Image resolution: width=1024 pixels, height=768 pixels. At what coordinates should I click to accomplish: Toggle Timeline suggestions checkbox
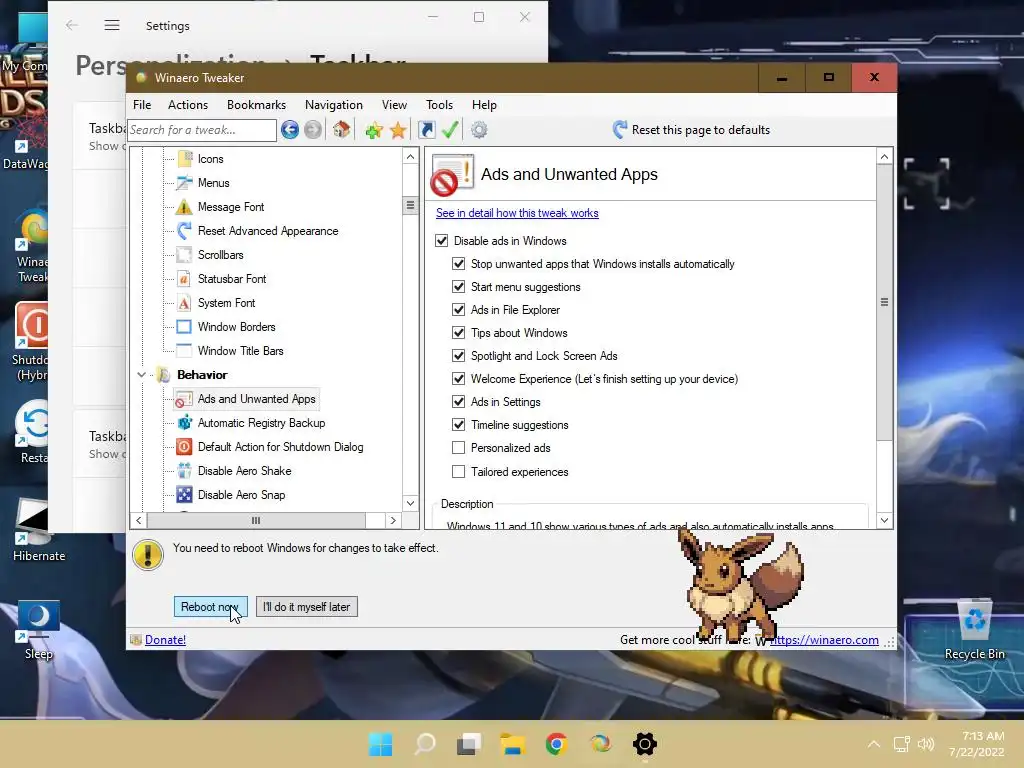(459, 424)
